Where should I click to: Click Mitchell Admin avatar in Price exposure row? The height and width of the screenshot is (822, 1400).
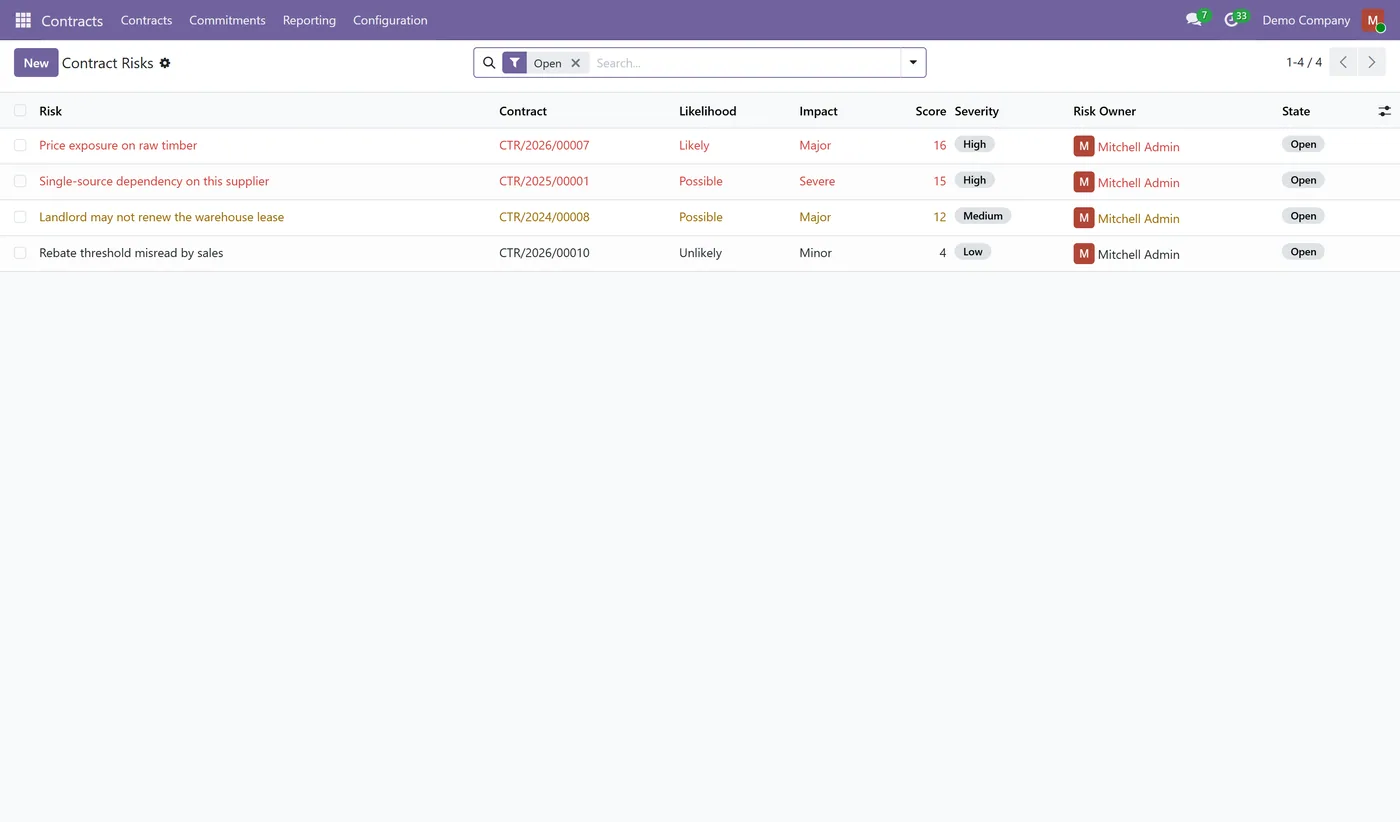coord(1084,146)
